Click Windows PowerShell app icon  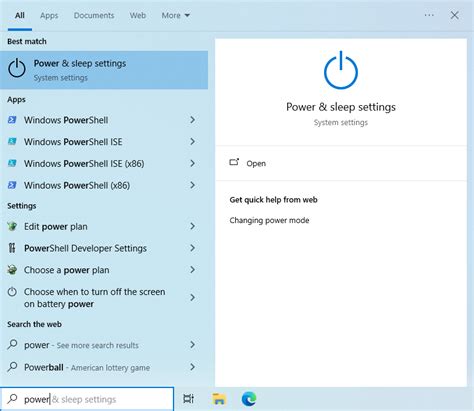(12, 120)
